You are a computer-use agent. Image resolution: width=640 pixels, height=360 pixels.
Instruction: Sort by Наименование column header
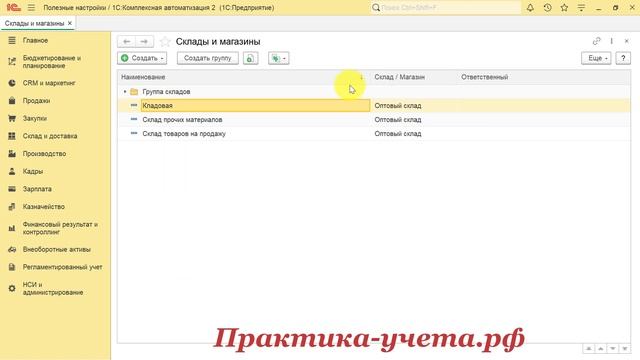pyautogui.click(x=244, y=77)
